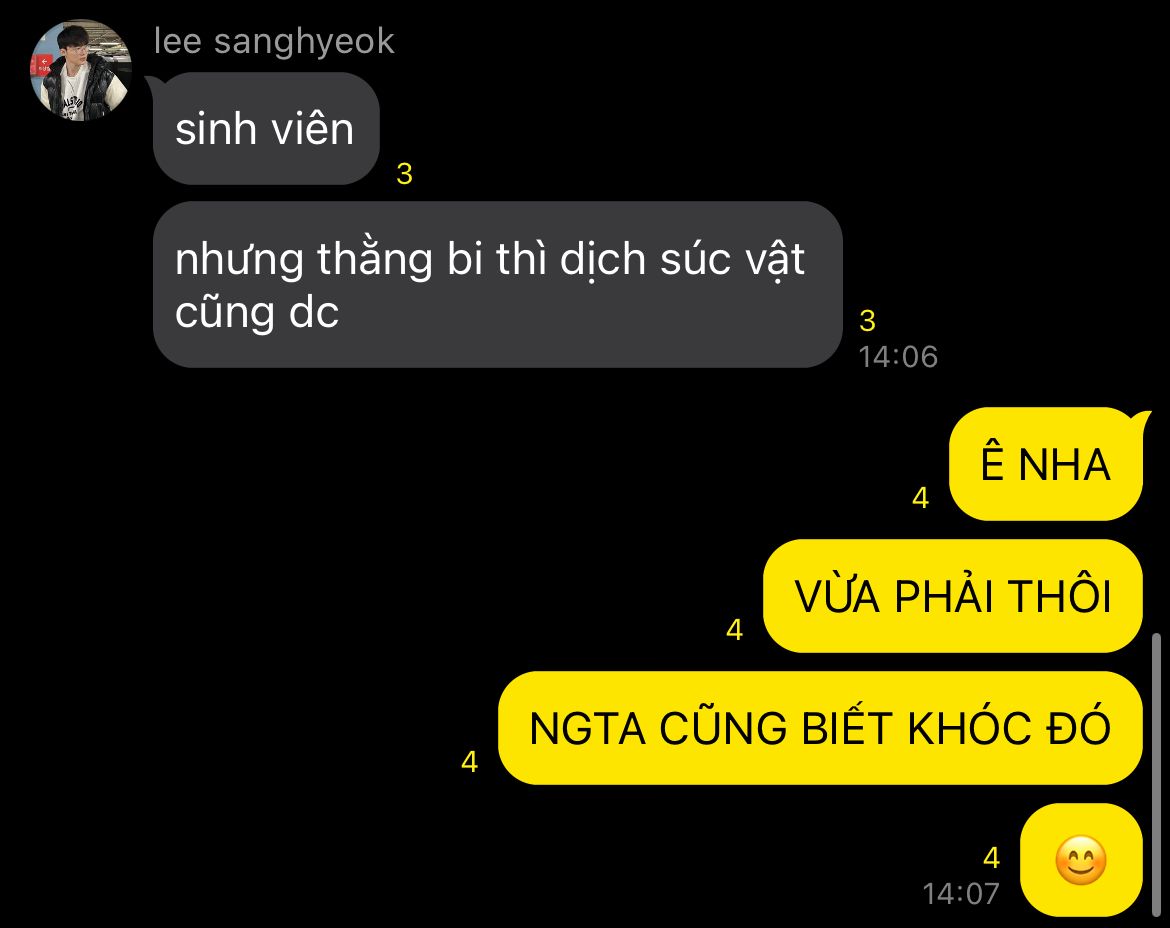Click unread count 4 beside "NGTA CŨNG BIẾT KHÓC ĐÓ"

[469, 762]
